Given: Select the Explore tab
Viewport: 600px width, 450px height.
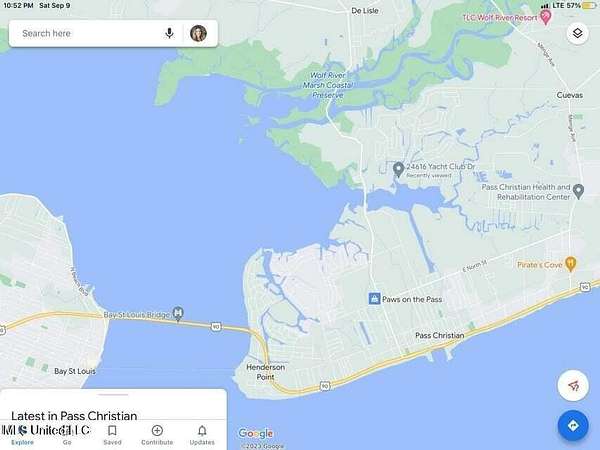Looking at the screenshot, I should click(22, 435).
